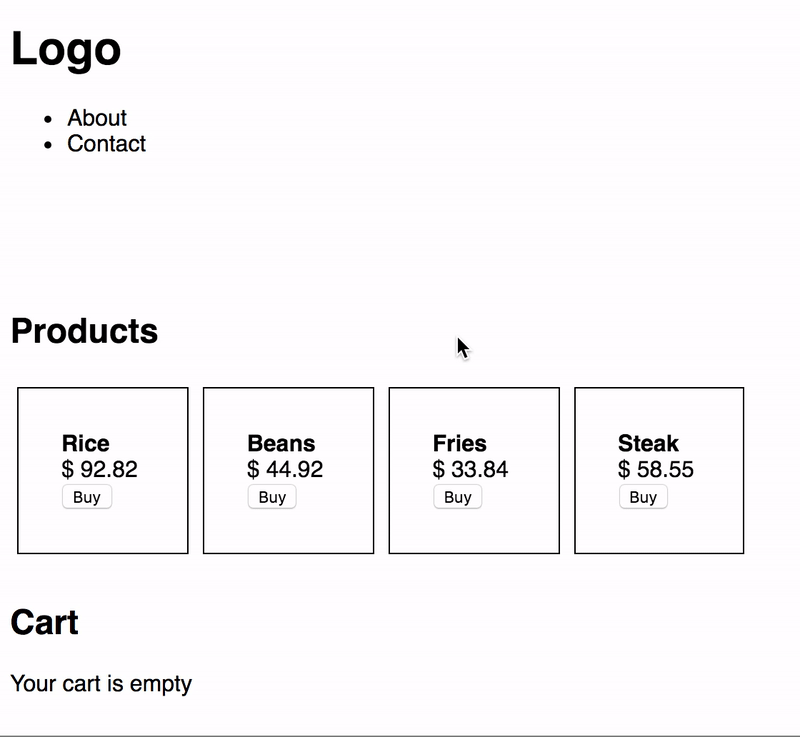Screen dimensions: 800x737
Task: Hit the Buy button under Fries
Action: pyautogui.click(x=457, y=497)
